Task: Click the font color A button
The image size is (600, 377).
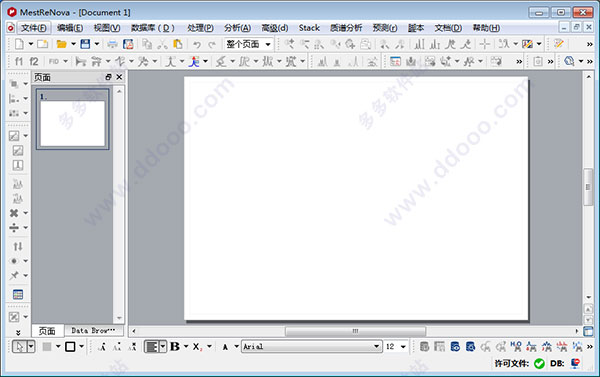Action: pyautogui.click(x=225, y=347)
